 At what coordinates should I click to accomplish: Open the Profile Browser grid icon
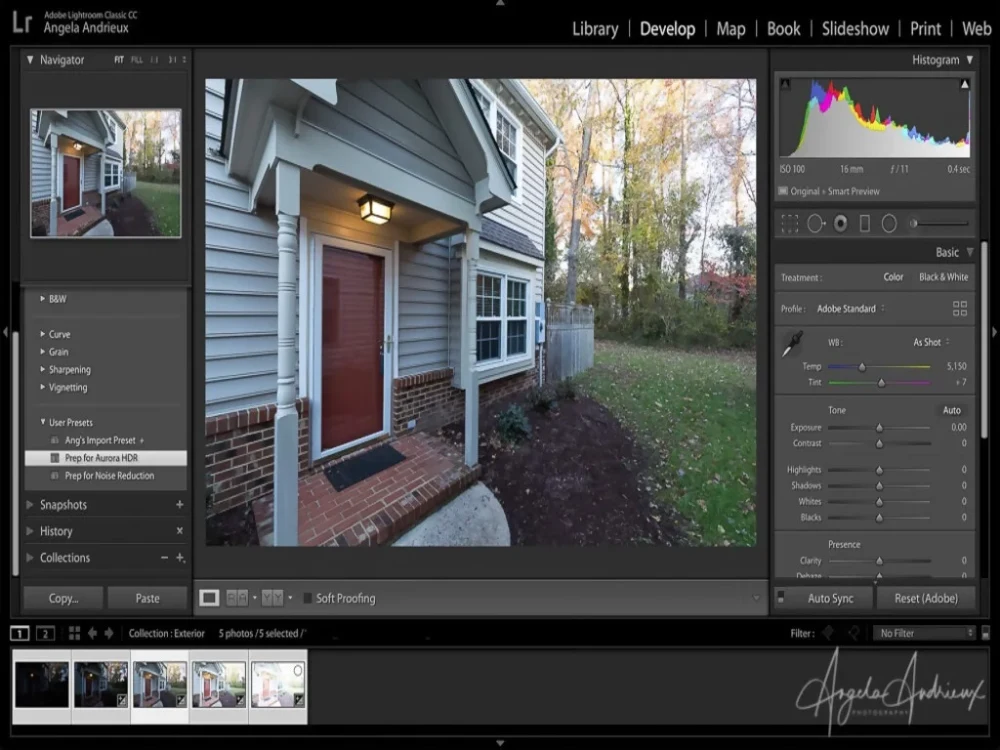(x=960, y=309)
